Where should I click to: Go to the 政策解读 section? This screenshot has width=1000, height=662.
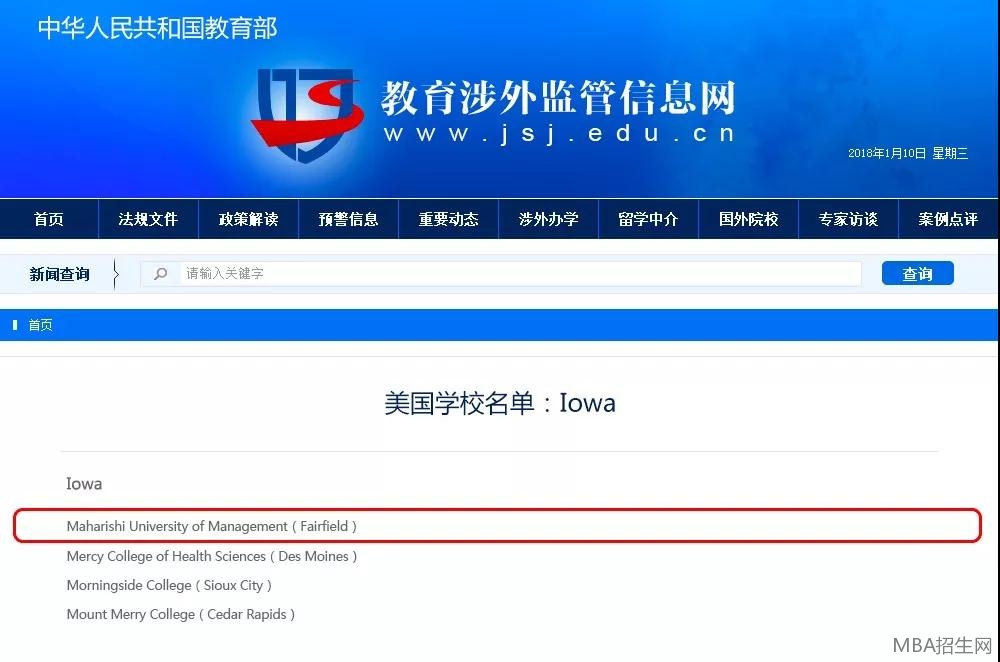(x=248, y=219)
